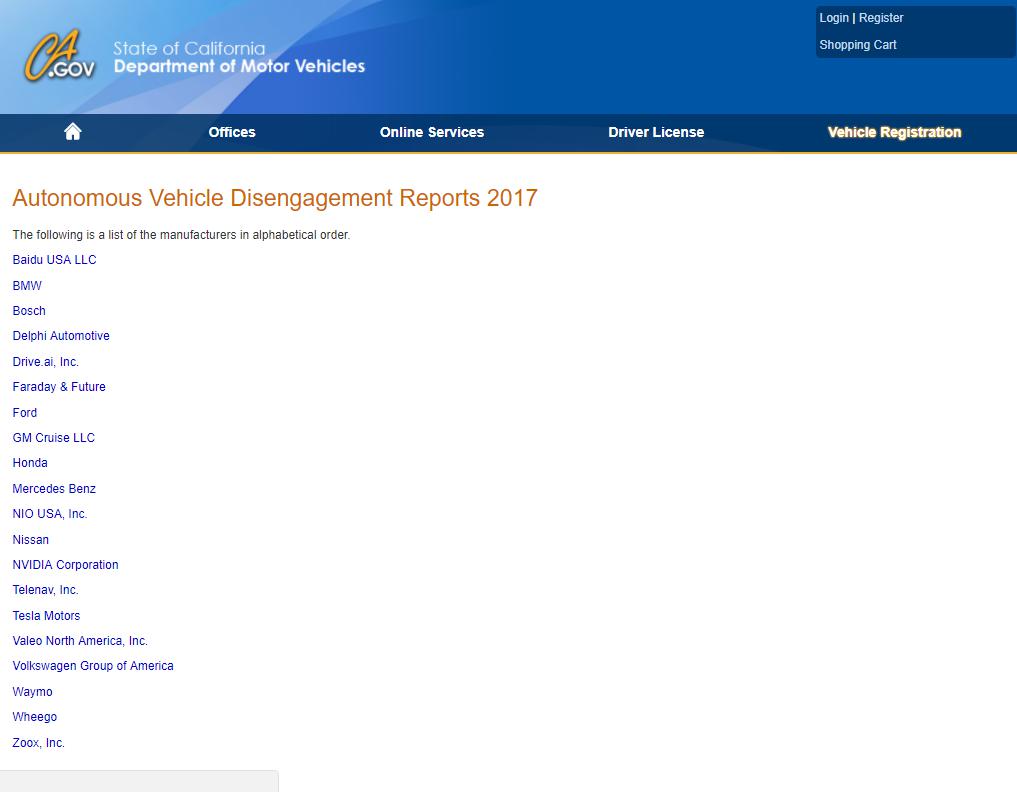Screen dimensions: 1017x792
Task: Open the Offices menu
Action: coord(232,132)
